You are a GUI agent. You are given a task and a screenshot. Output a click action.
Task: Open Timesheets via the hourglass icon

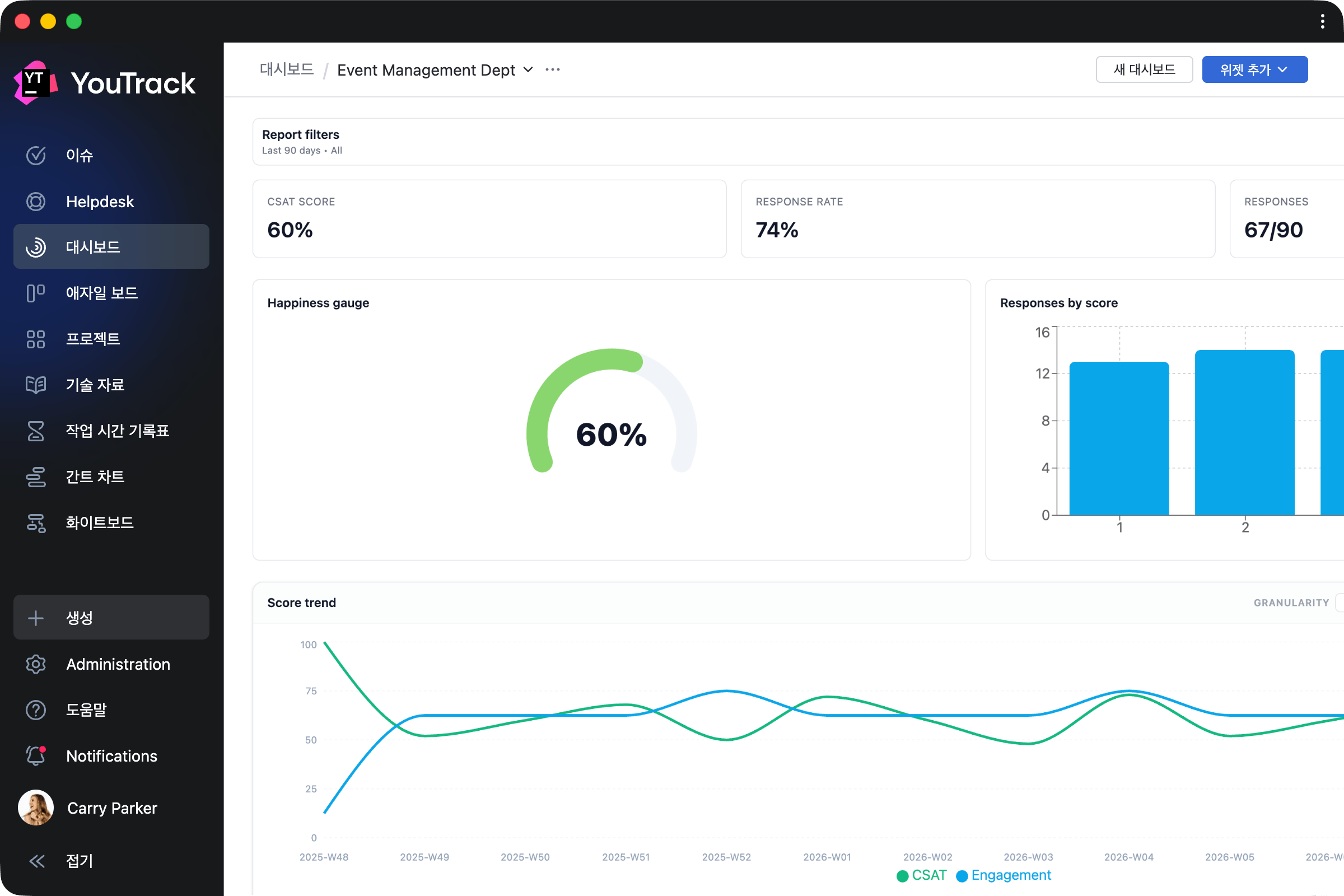point(35,431)
